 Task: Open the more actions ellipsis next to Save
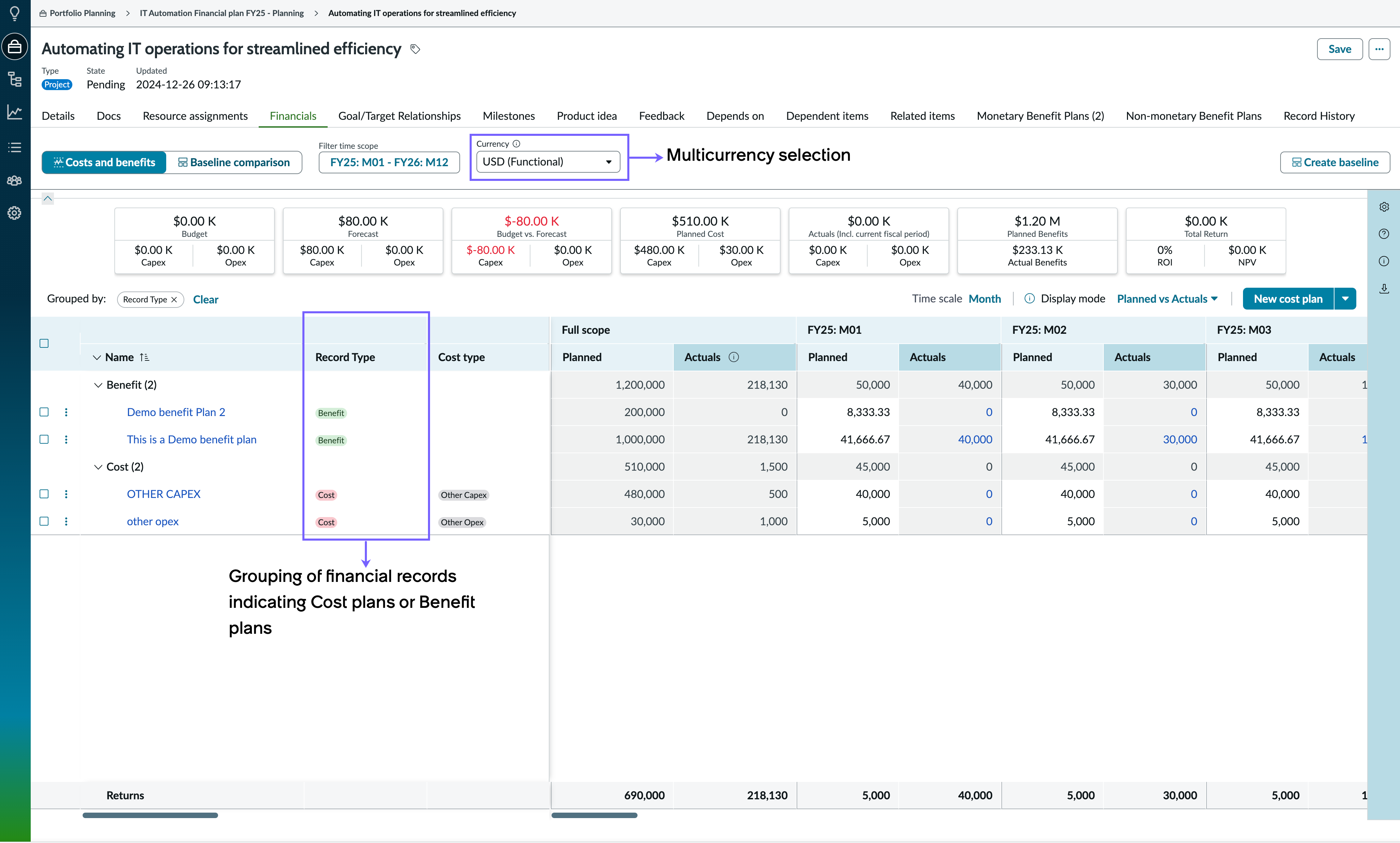1379,49
